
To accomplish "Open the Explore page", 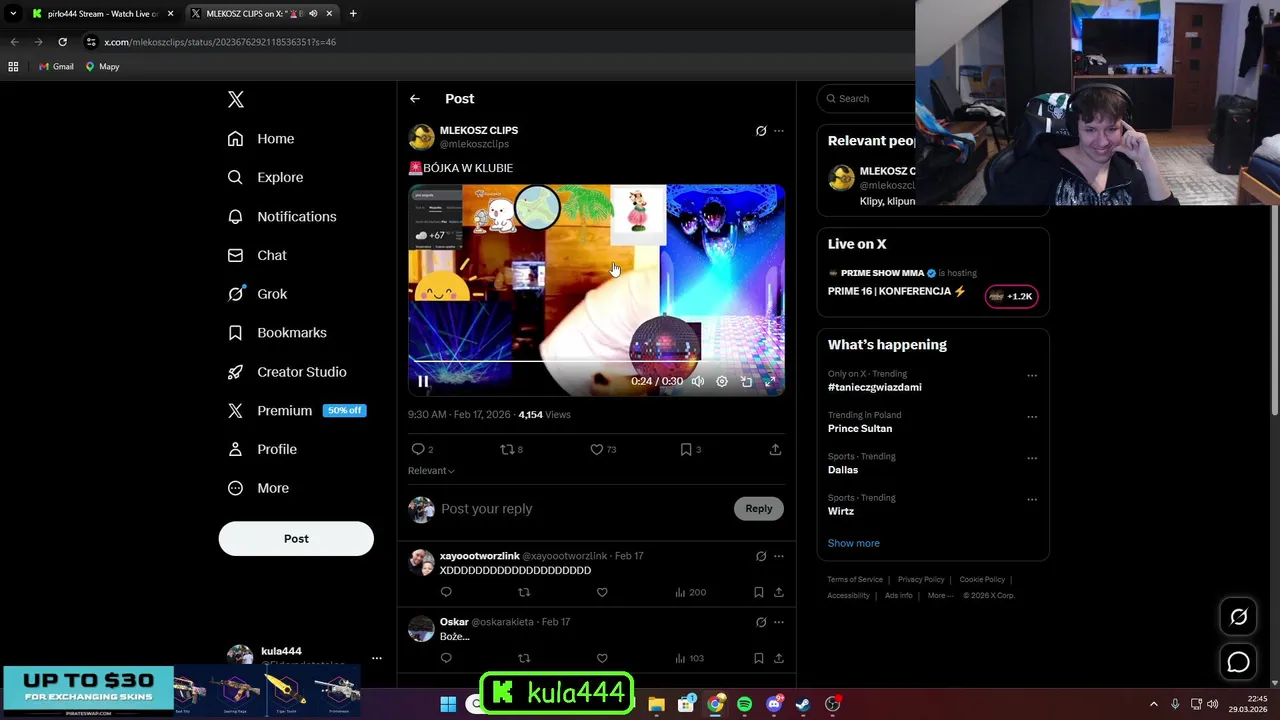I will 265,177.
